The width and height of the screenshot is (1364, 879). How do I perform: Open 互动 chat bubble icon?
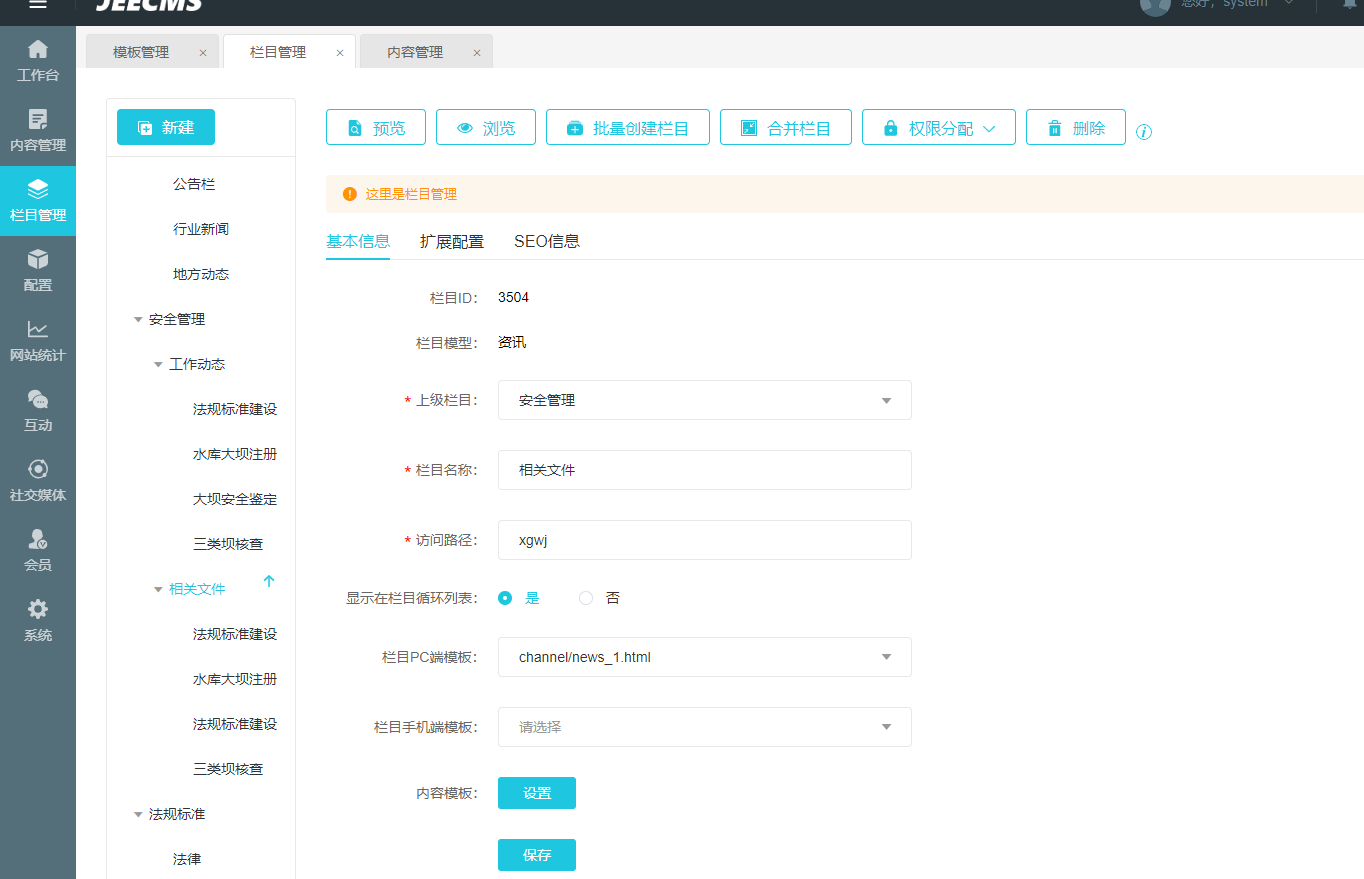(x=38, y=401)
